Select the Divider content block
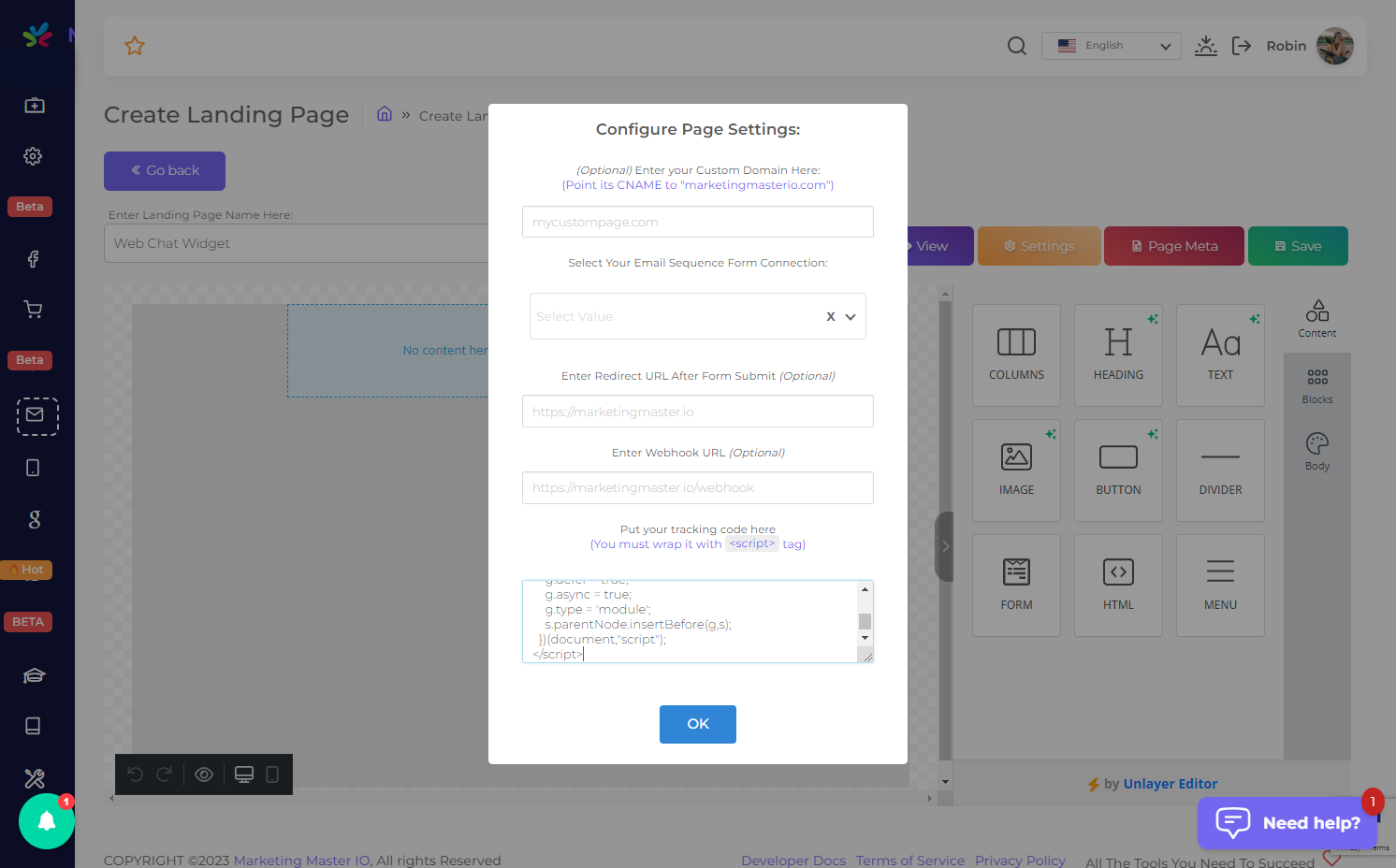Viewport: 1396px width, 868px height. click(1220, 470)
